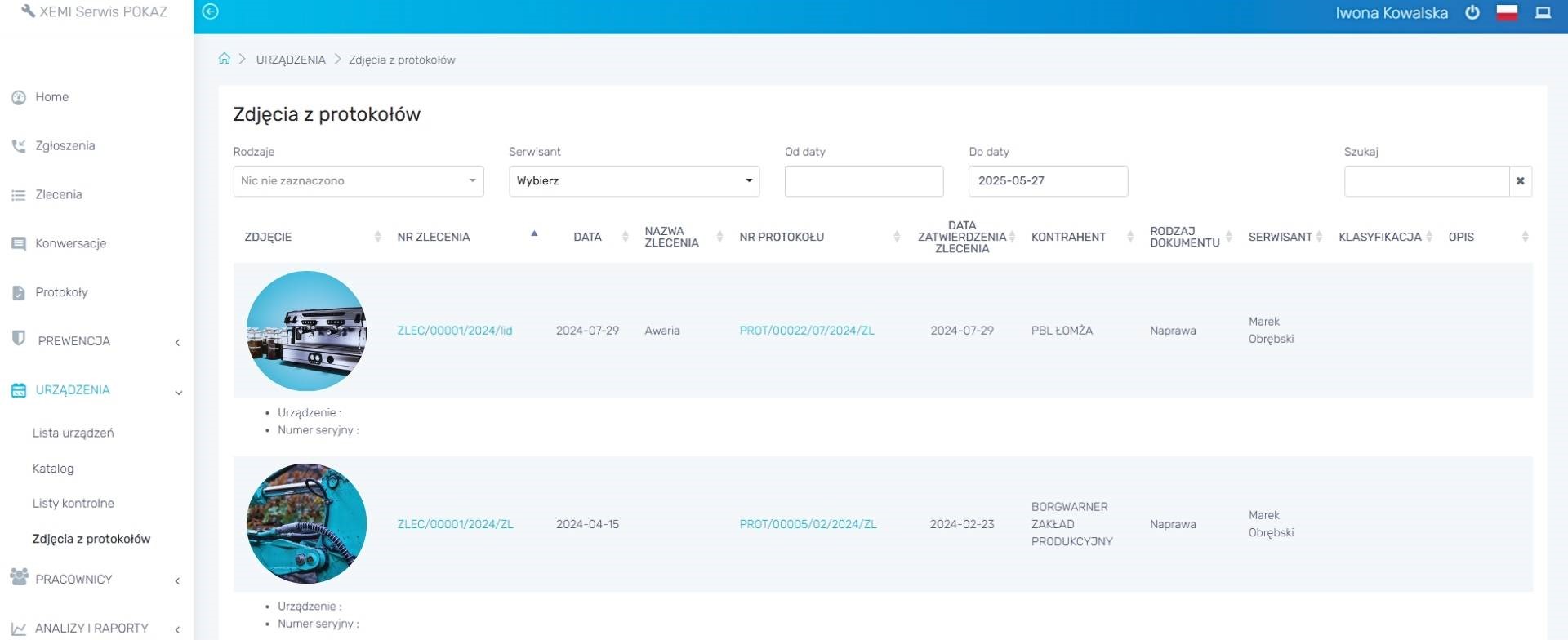Image resolution: width=1568 pixels, height=640 pixels.
Task: Click XEMI Serwis POKAZ title
Action: click(x=103, y=11)
